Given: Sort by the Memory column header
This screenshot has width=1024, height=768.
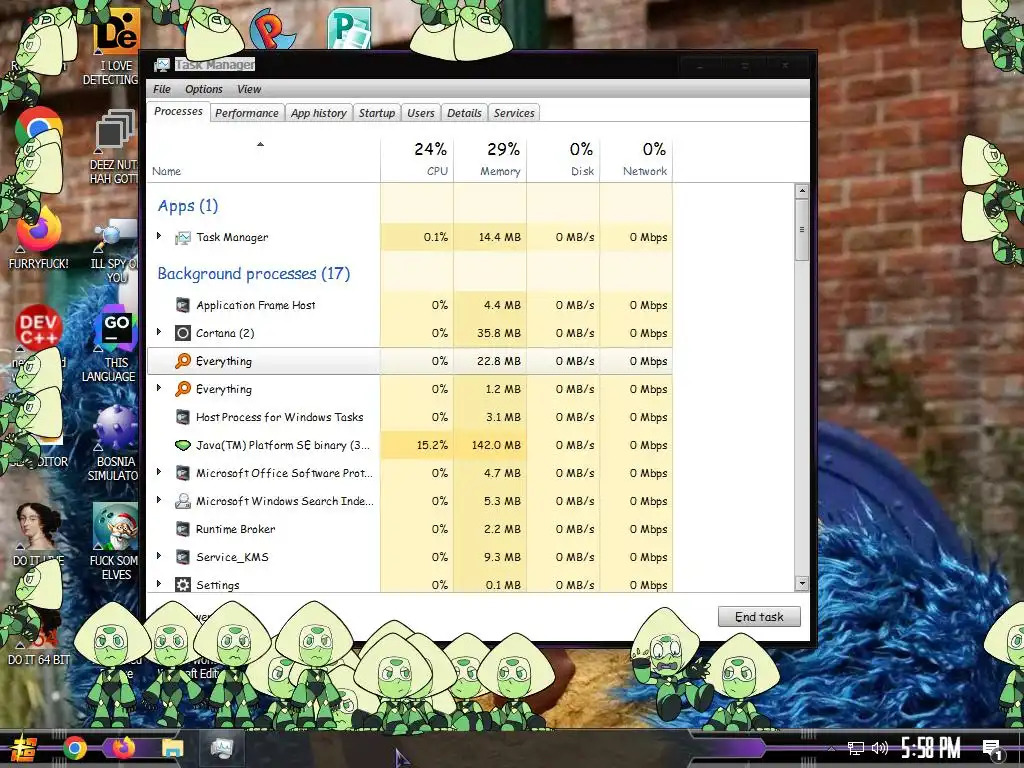Looking at the screenshot, I should (x=490, y=159).
